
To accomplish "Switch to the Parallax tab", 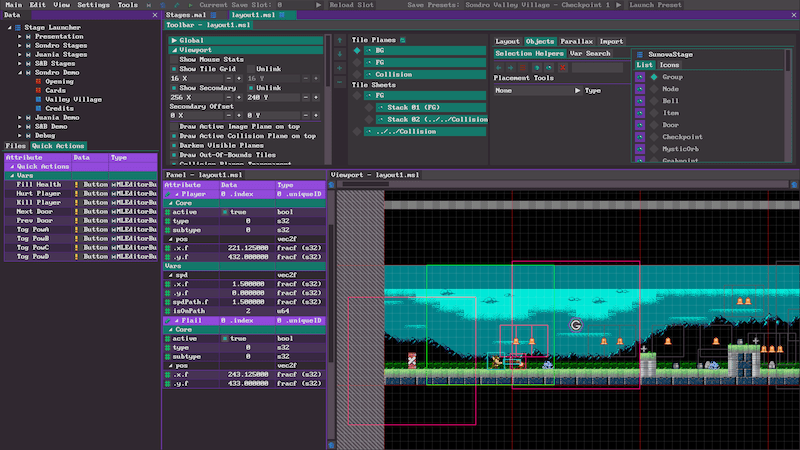I will tap(576, 41).
